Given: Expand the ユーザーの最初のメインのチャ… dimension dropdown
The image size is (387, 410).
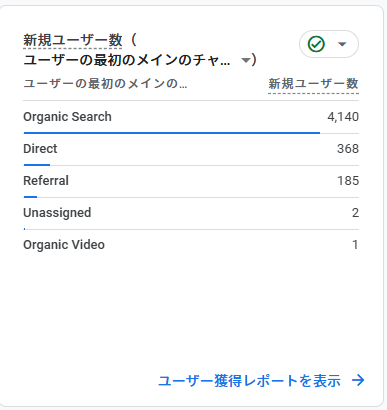Looking at the screenshot, I should tap(246, 60).
